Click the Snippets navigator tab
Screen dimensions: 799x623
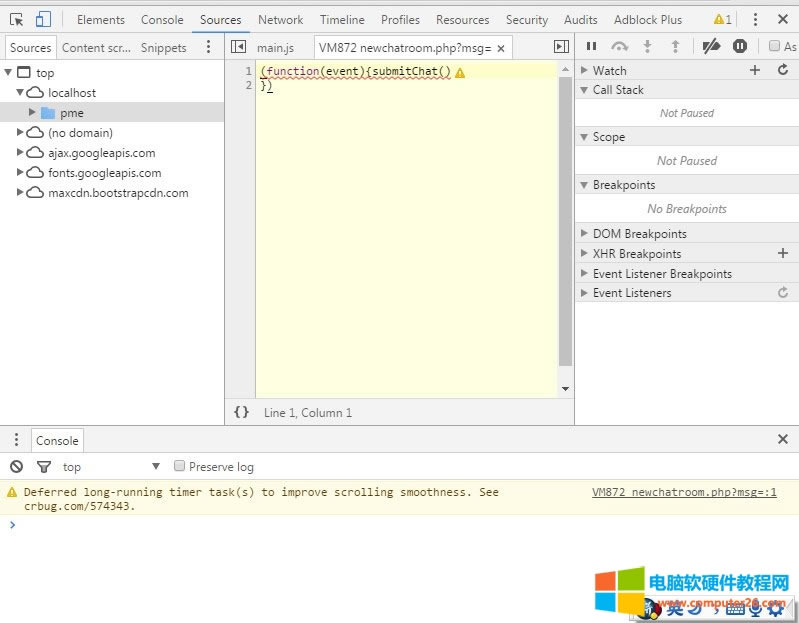tap(163, 47)
